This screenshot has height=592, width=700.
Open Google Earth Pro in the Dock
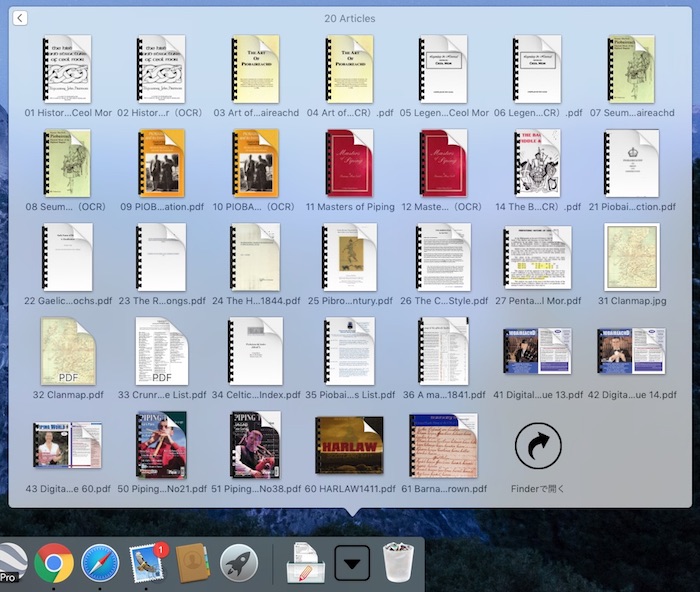pyautogui.click(x=12, y=563)
